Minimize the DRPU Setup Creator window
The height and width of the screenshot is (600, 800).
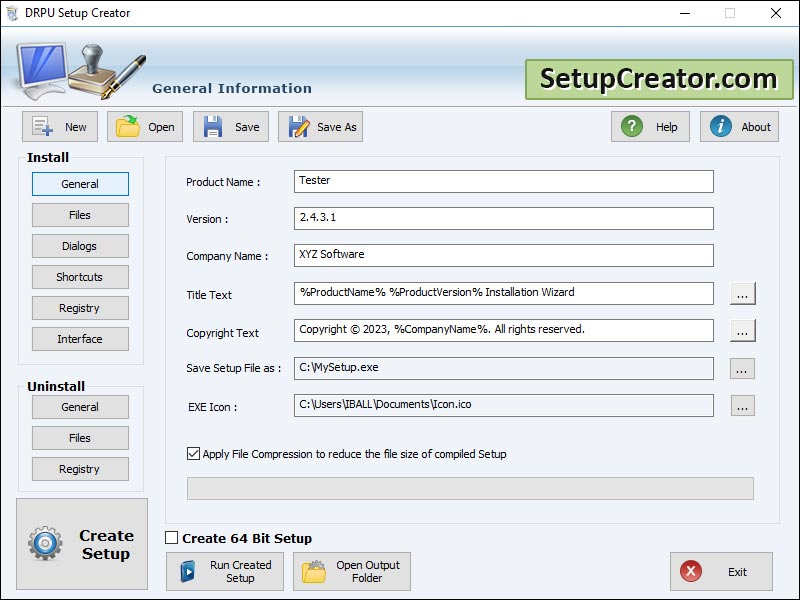685,13
